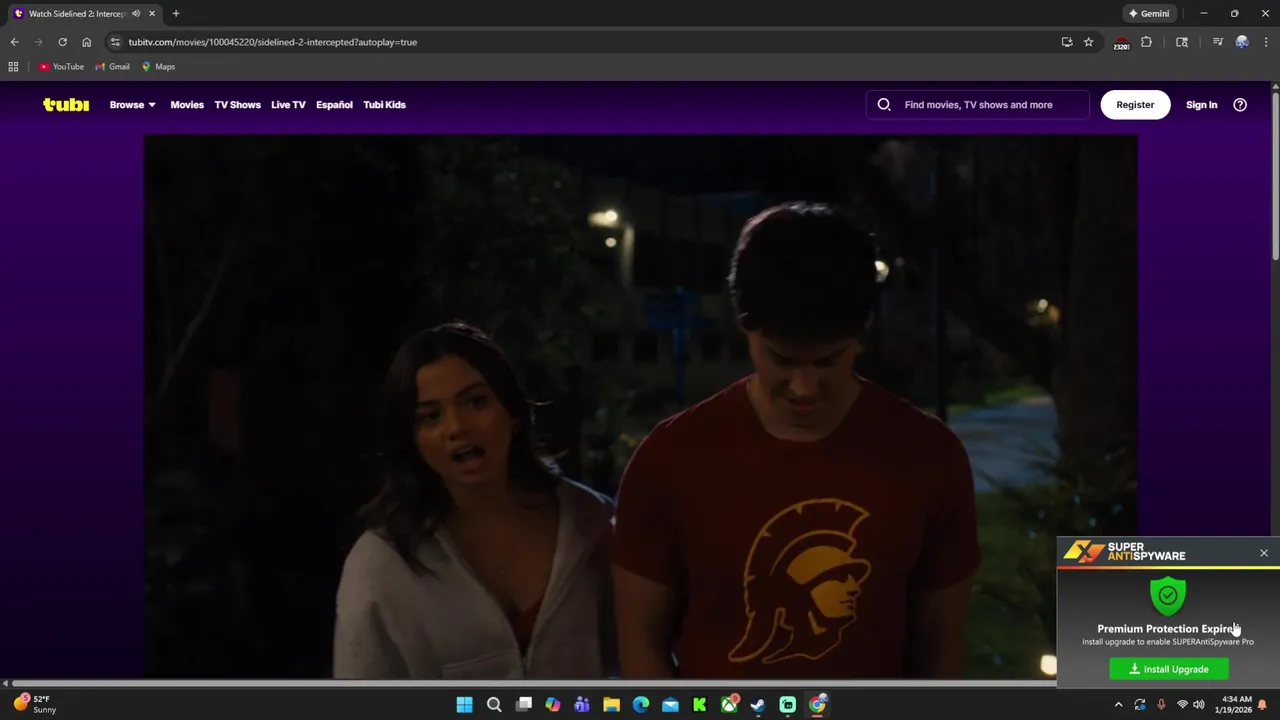Click Install Upgrade button
Viewport: 1280px width, 720px height.
pos(1169,669)
